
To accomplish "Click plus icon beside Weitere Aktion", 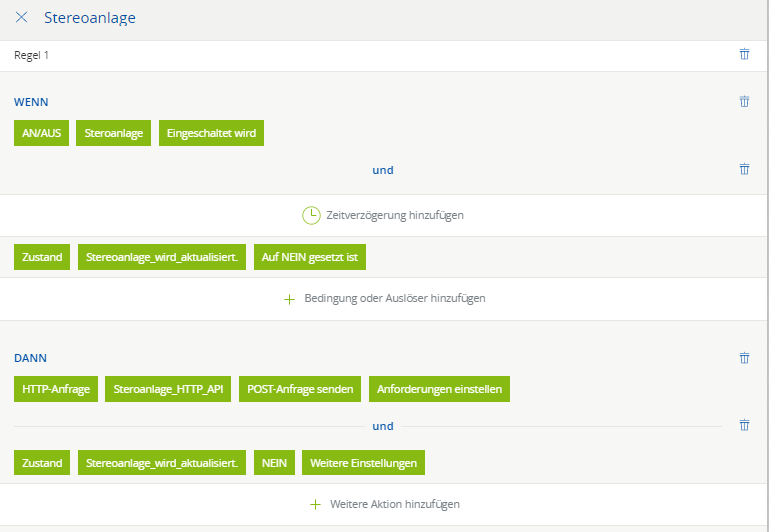I will (x=316, y=504).
